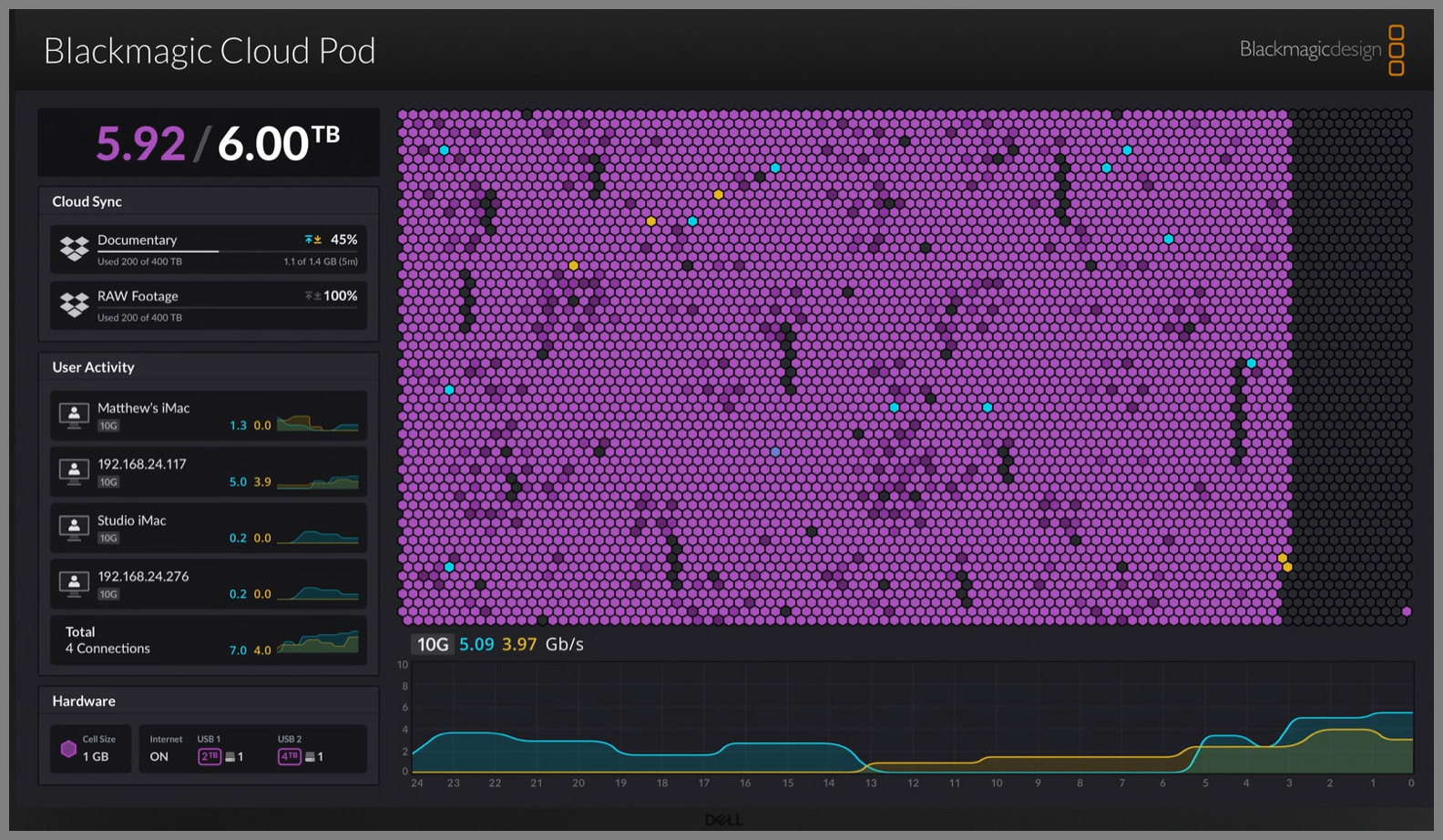The image size is (1443, 840).
Task: Click the 24 mark on the graph time axis
Action: (417, 784)
